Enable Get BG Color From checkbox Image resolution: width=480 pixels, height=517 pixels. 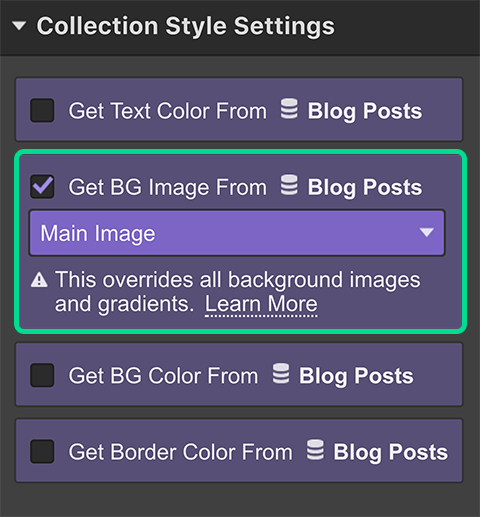(x=42, y=375)
